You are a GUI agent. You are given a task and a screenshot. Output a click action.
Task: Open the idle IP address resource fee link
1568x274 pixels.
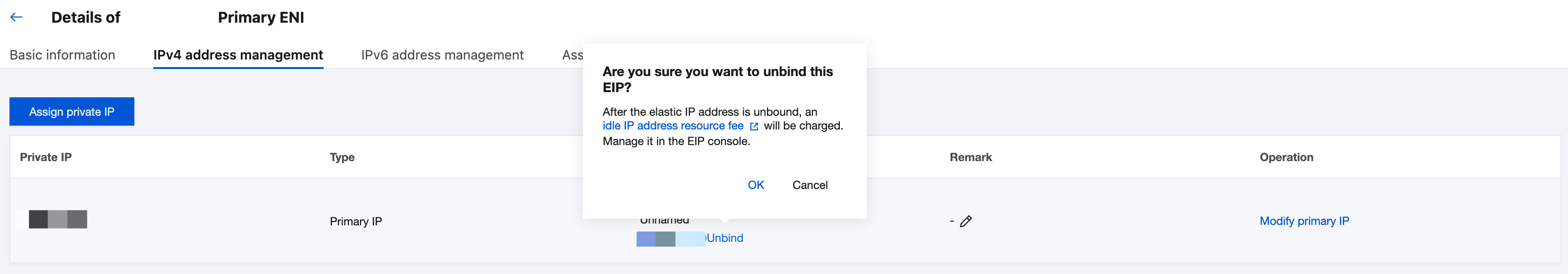click(673, 126)
